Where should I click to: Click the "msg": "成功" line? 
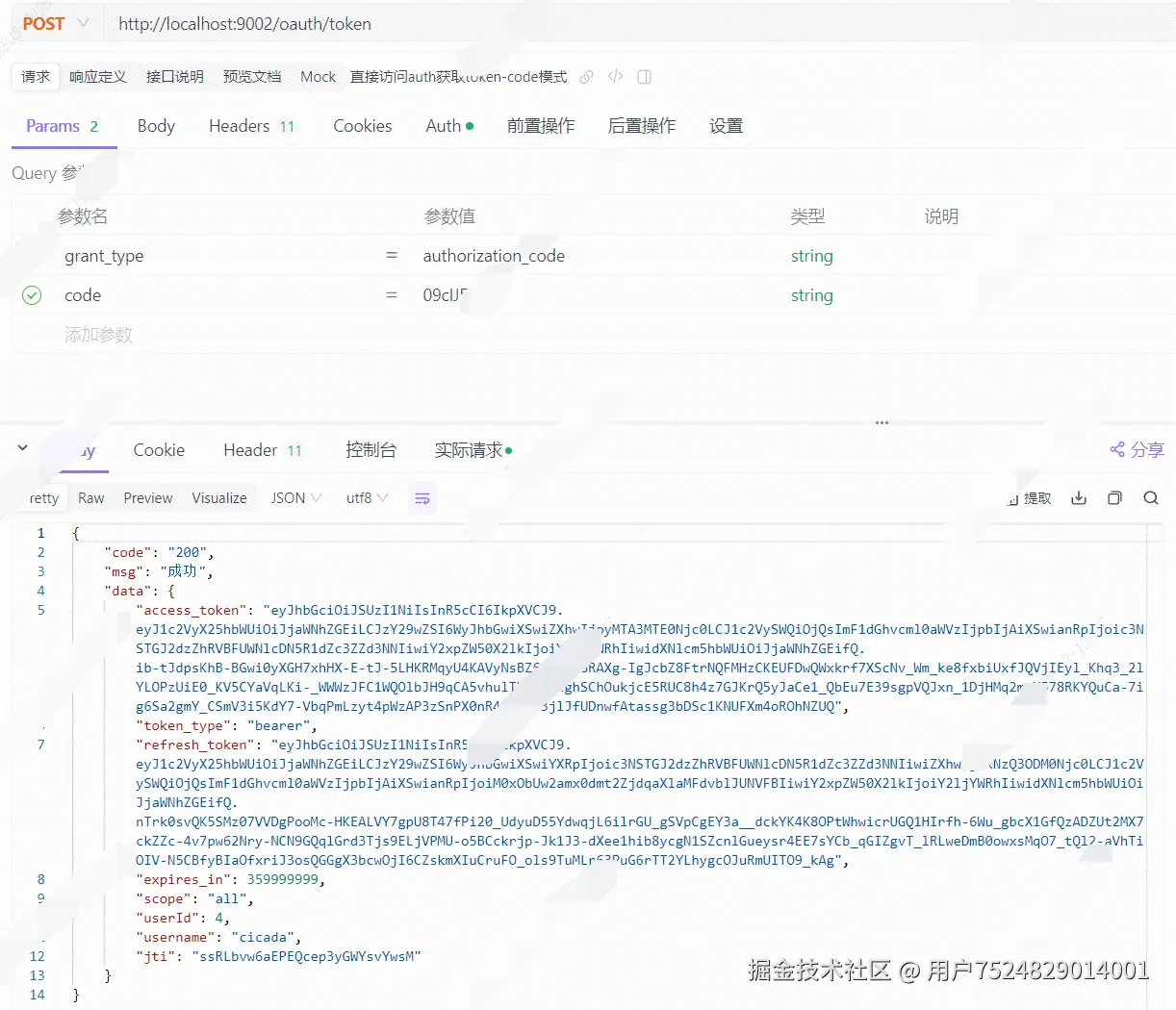159,571
